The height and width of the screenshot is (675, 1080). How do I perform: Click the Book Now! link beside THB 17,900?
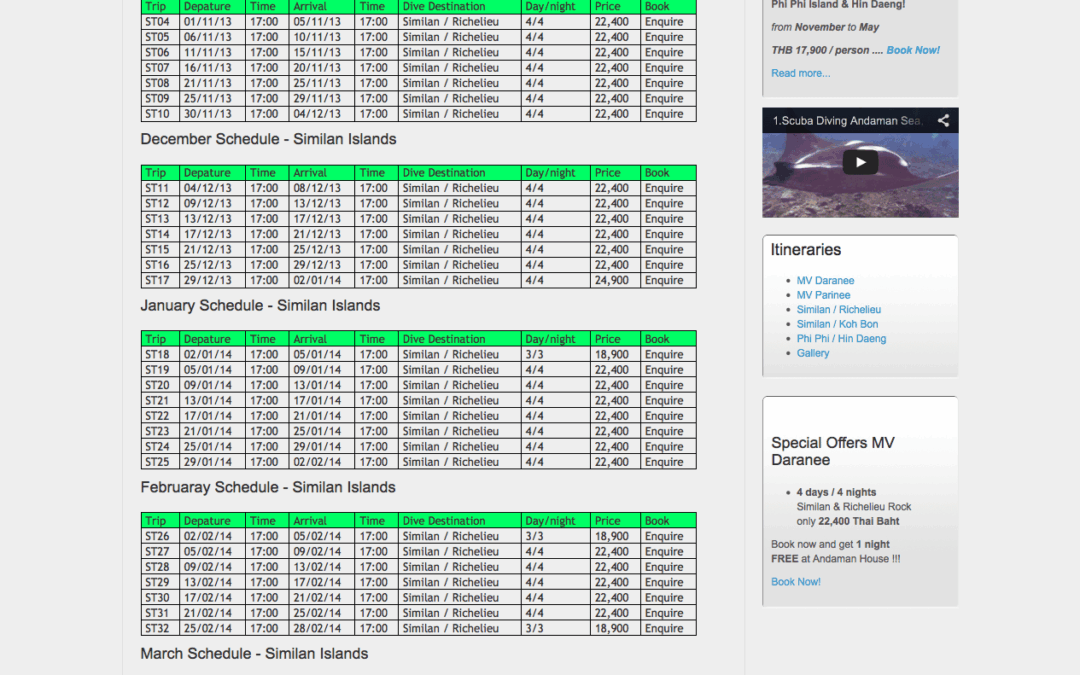click(913, 50)
